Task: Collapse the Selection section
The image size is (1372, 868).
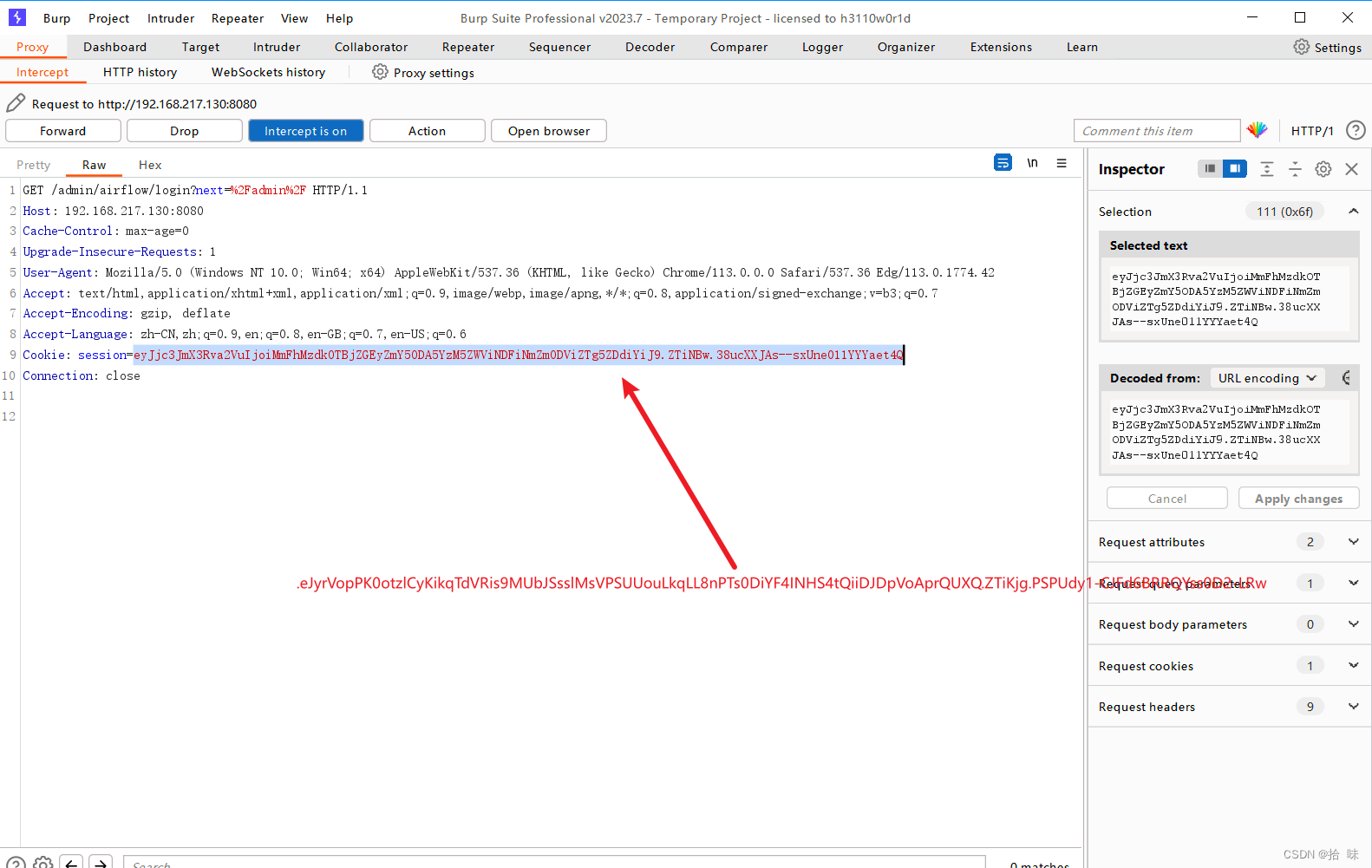Action: click(x=1353, y=211)
